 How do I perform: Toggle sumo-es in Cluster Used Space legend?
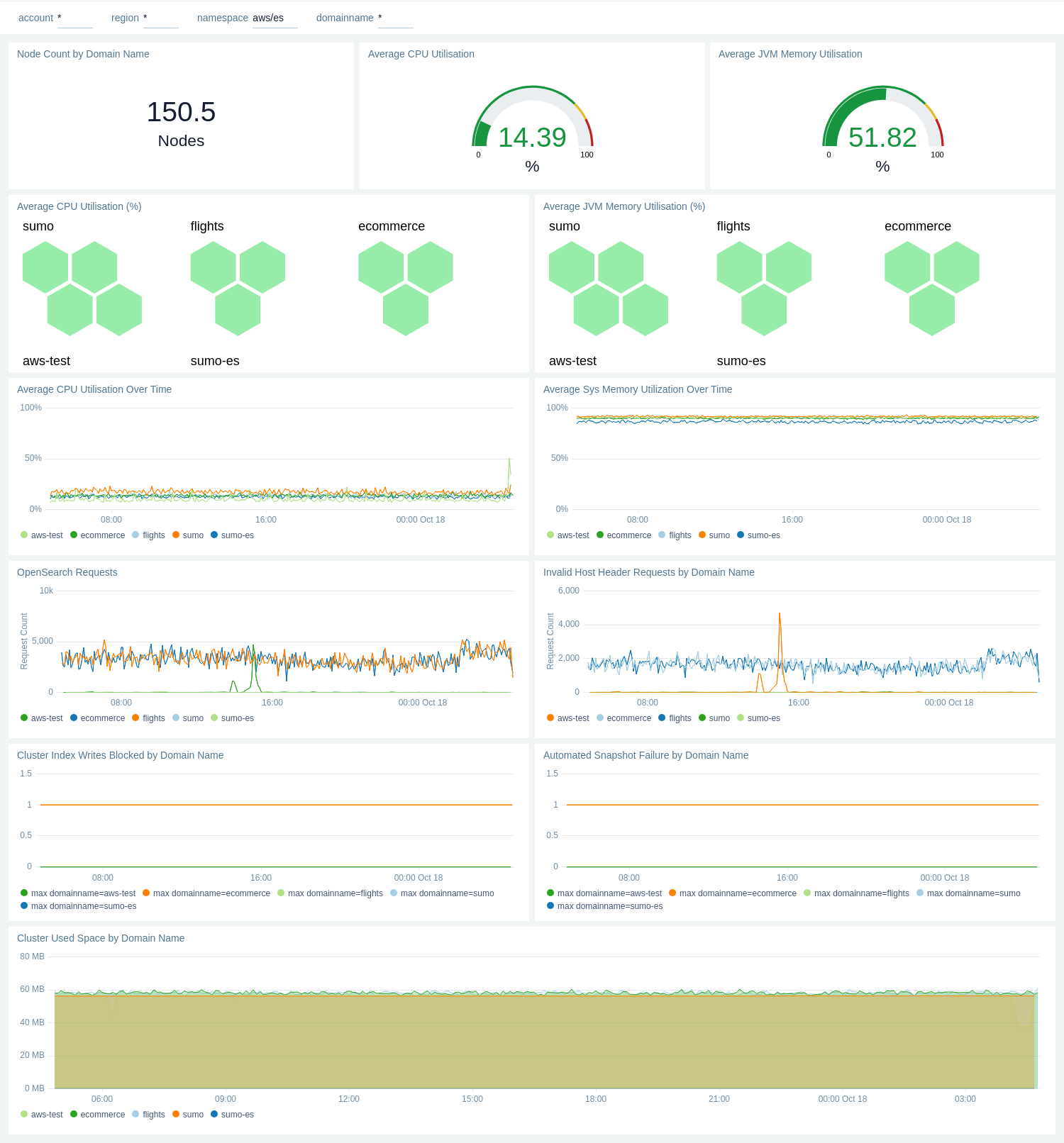pos(233,1115)
